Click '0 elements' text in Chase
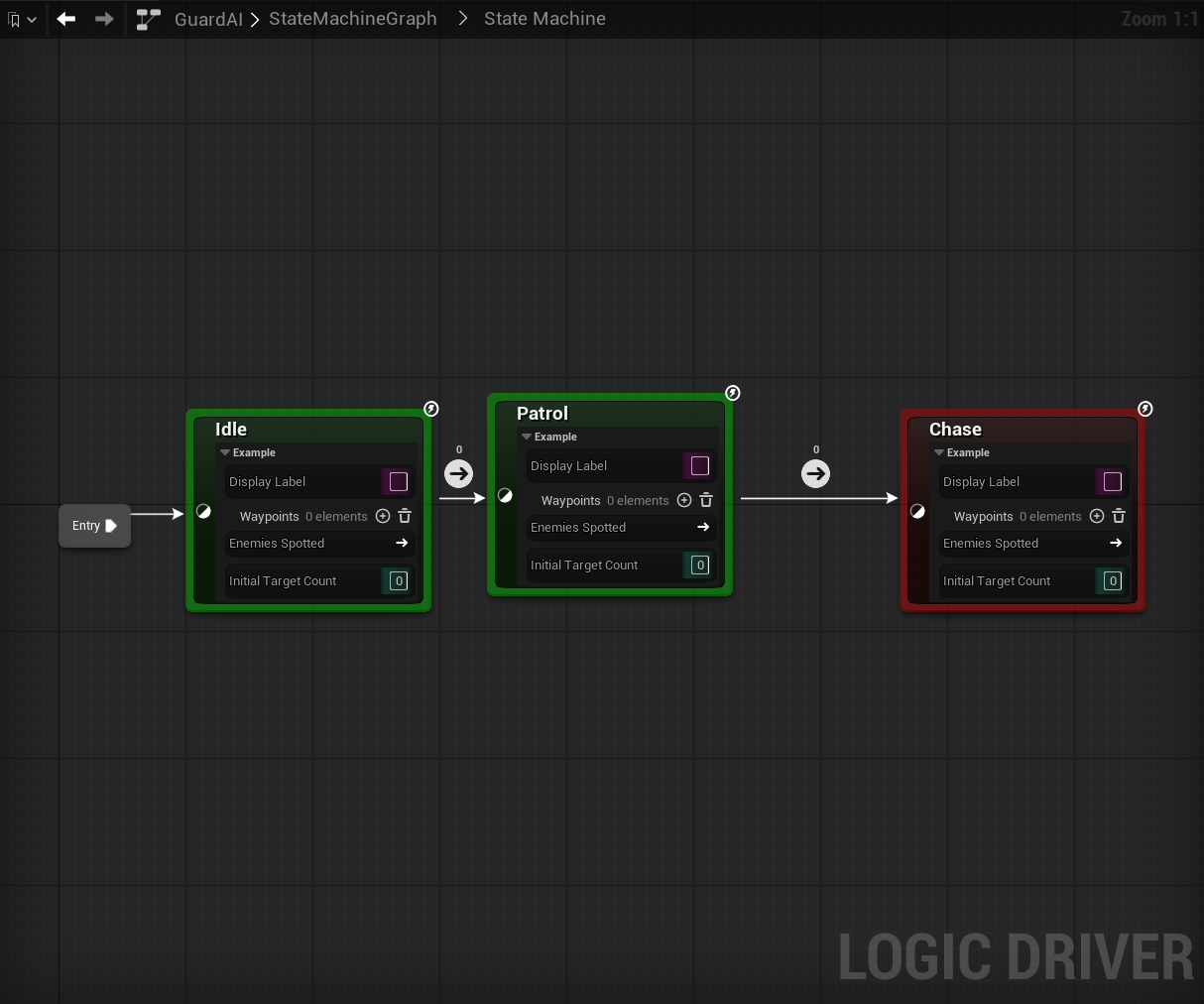Image resolution: width=1204 pixels, height=1004 pixels. tap(1050, 517)
